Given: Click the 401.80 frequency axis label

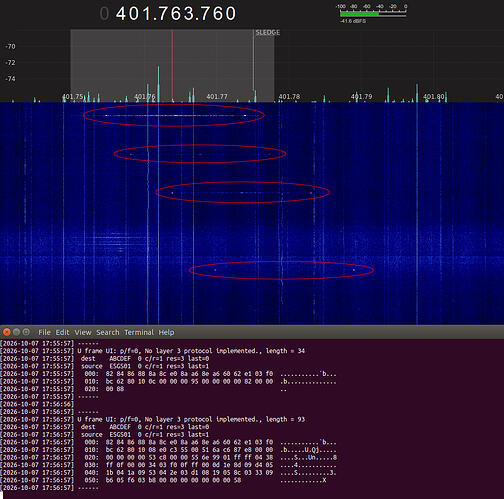Looking at the screenshot, I should point(434,97).
